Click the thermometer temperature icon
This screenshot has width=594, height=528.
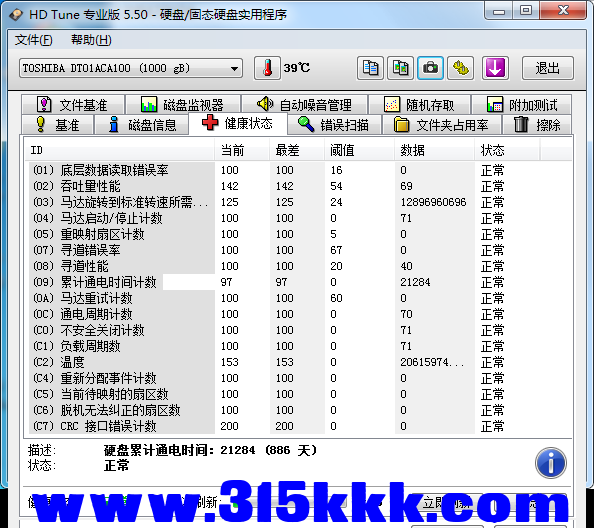(x=267, y=68)
